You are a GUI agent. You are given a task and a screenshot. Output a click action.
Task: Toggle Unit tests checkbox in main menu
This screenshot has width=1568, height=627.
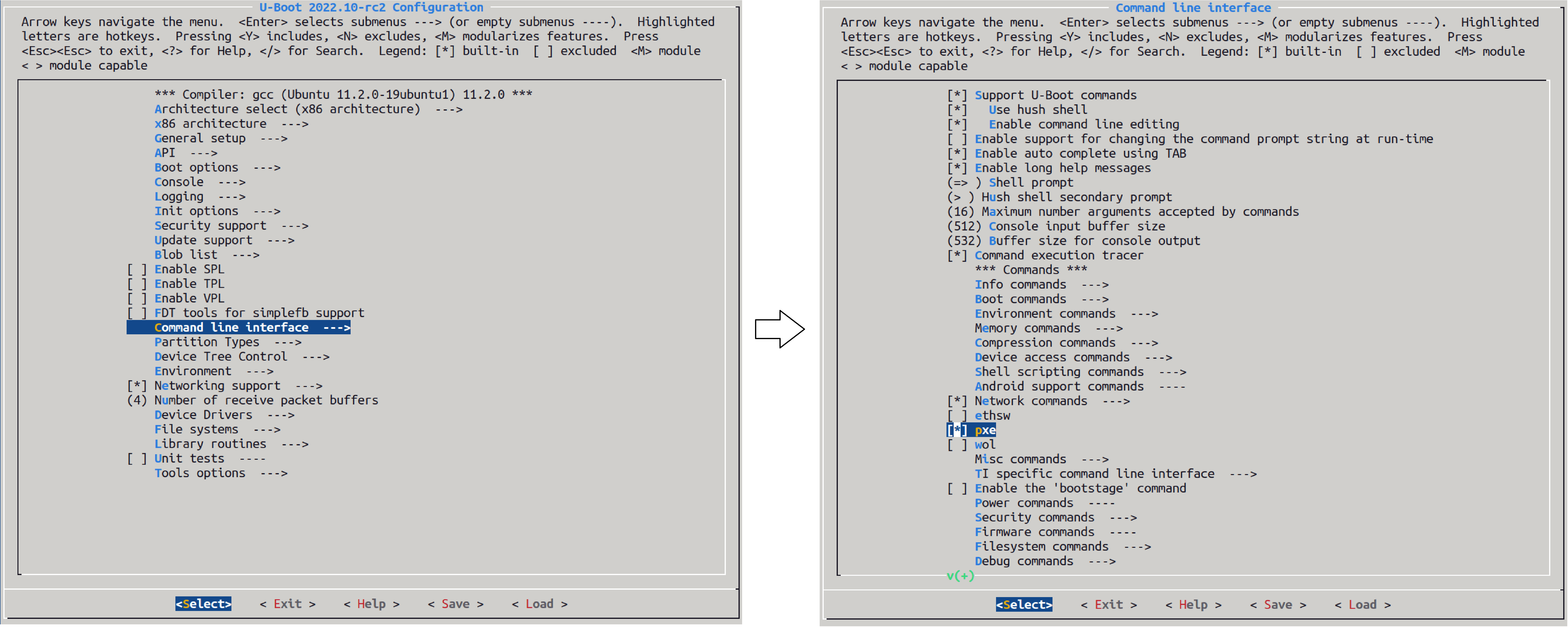tap(137, 458)
